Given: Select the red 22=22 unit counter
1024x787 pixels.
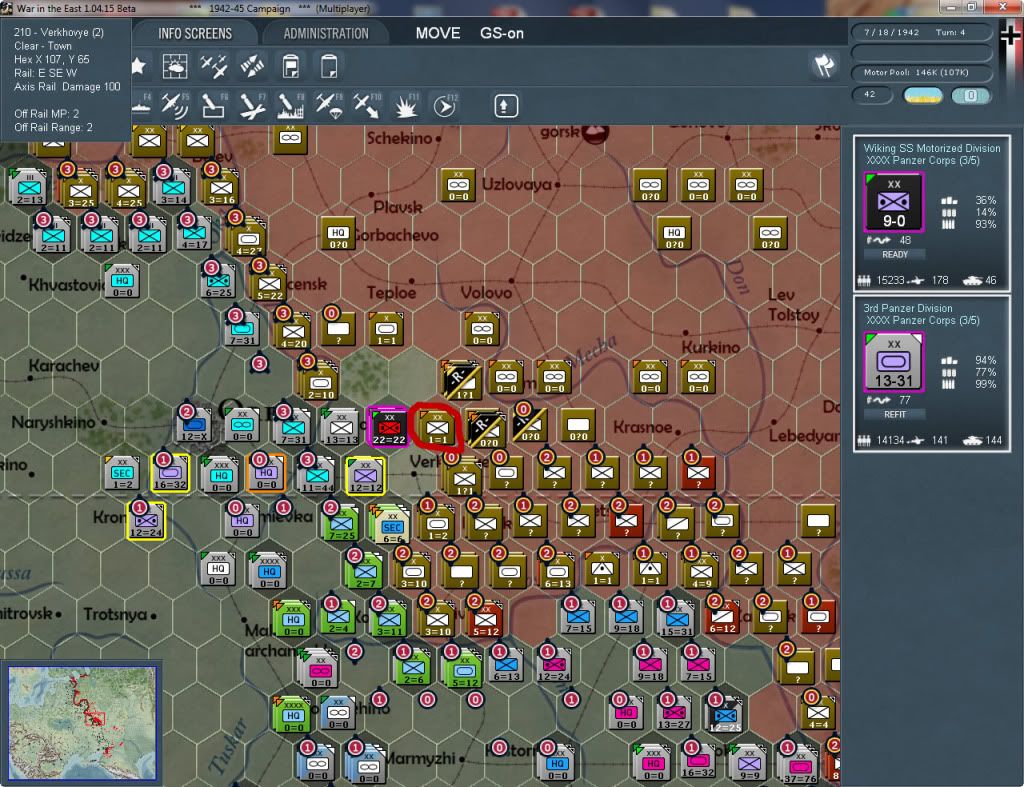Looking at the screenshot, I should pyautogui.click(x=389, y=427).
